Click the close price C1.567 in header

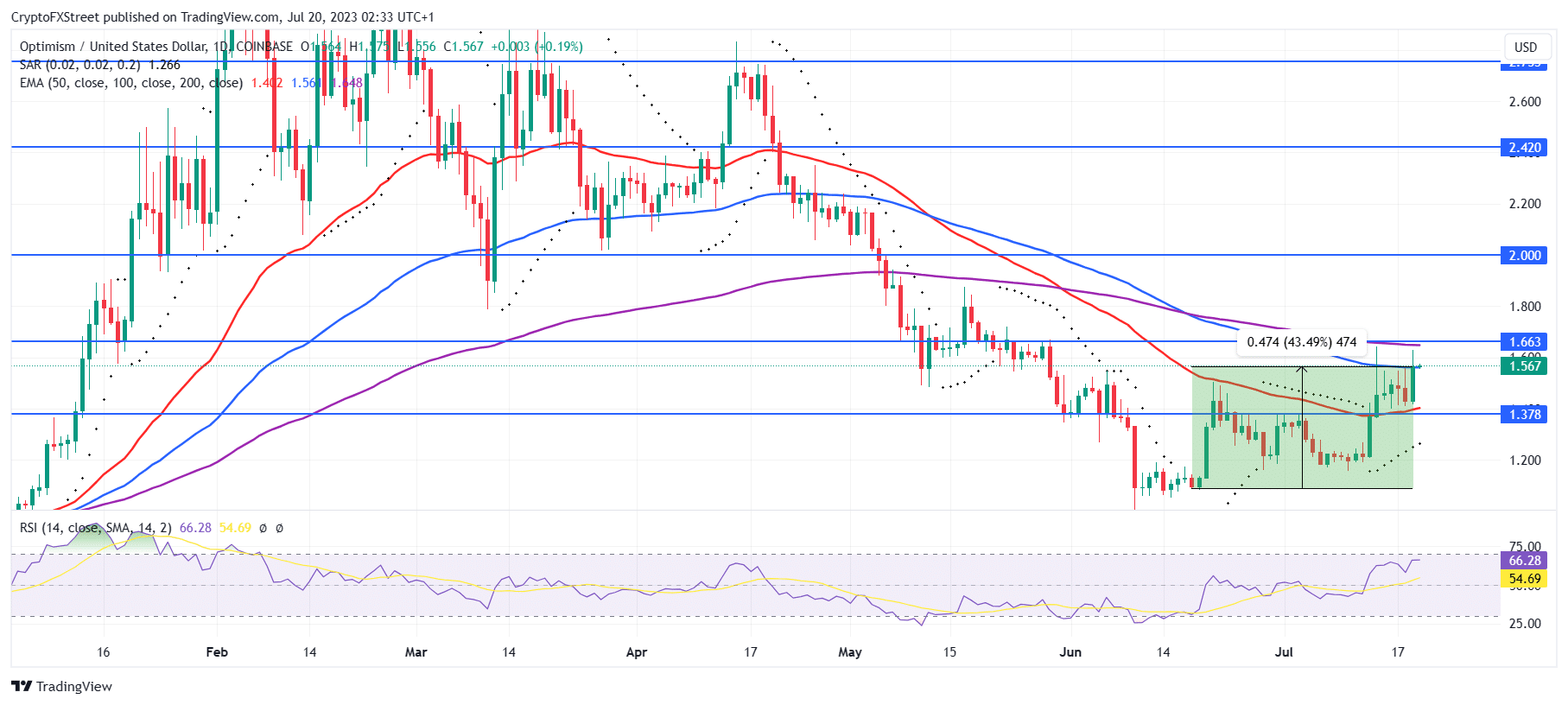pos(464,47)
